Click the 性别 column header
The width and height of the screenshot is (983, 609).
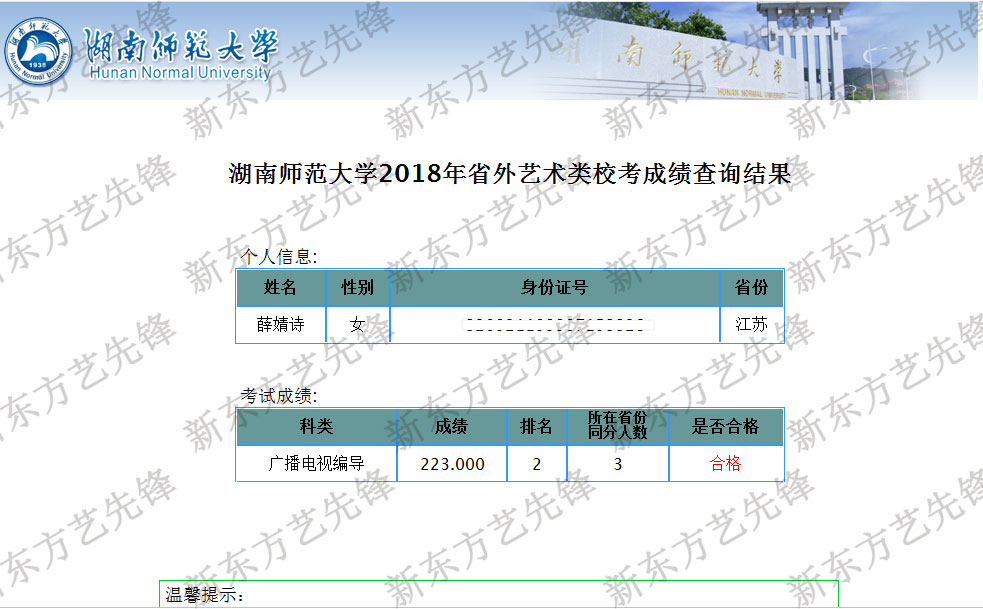point(357,287)
